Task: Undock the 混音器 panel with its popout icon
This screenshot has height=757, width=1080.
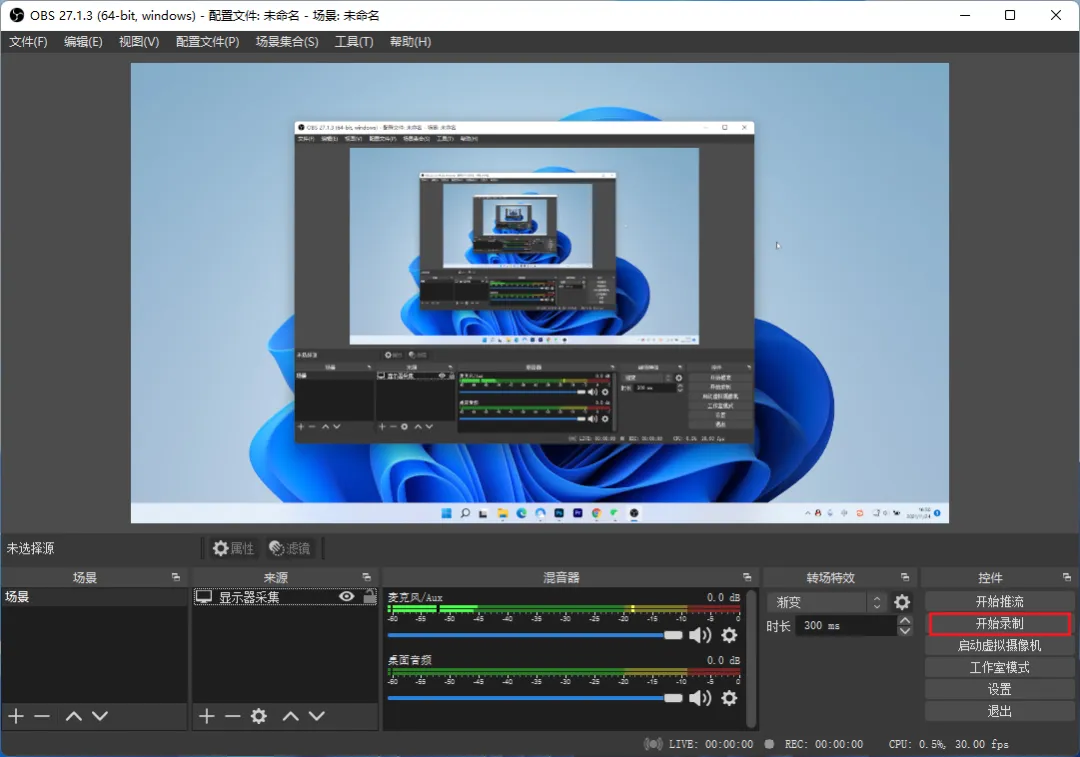Action: (x=747, y=577)
